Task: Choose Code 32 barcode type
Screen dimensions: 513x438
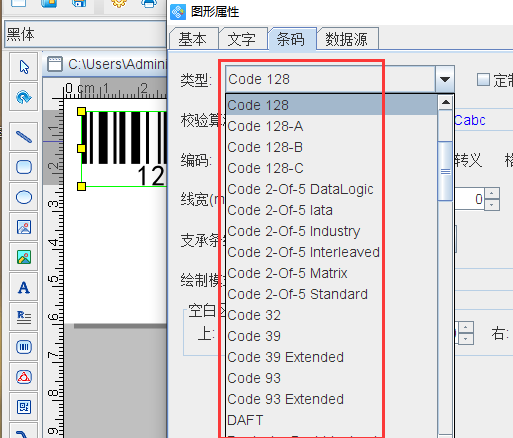Action: pyautogui.click(x=332, y=315)
